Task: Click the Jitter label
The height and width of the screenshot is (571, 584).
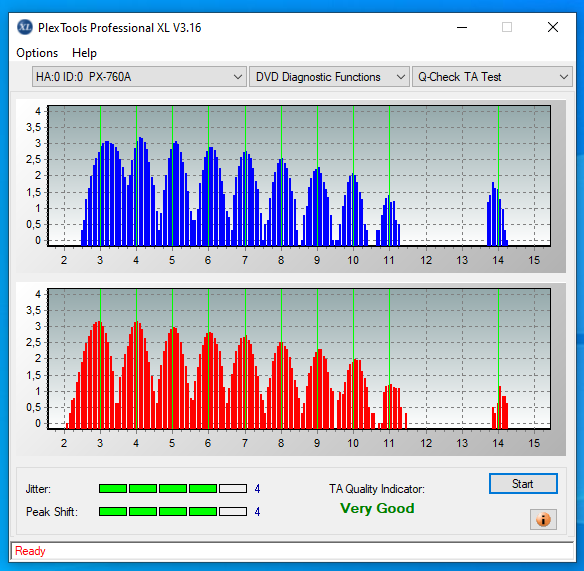Action: click(38, 489)
